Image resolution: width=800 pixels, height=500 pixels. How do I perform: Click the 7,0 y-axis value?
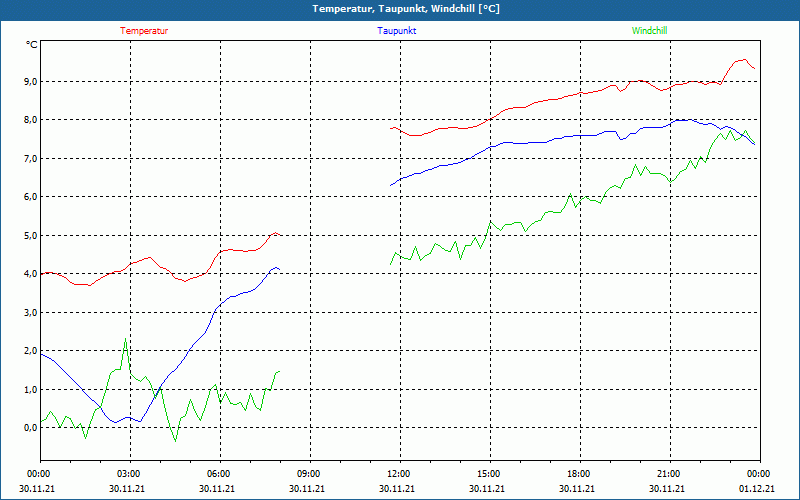tap(32, 159)
